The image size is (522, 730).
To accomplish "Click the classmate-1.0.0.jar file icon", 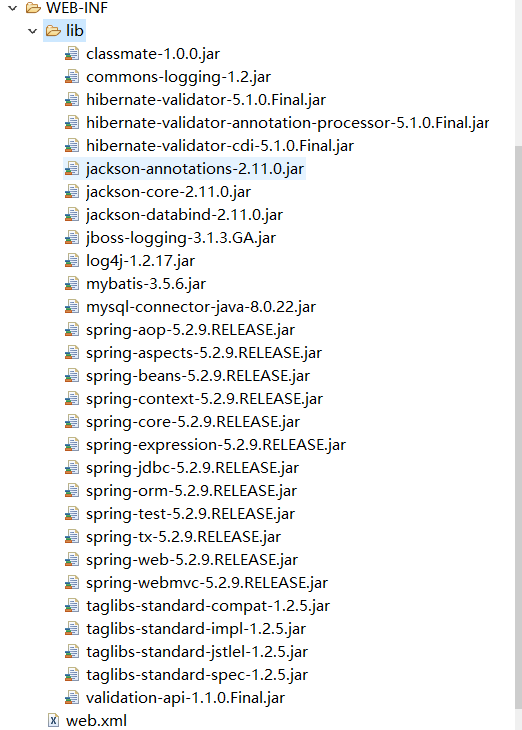I will 72,54.
